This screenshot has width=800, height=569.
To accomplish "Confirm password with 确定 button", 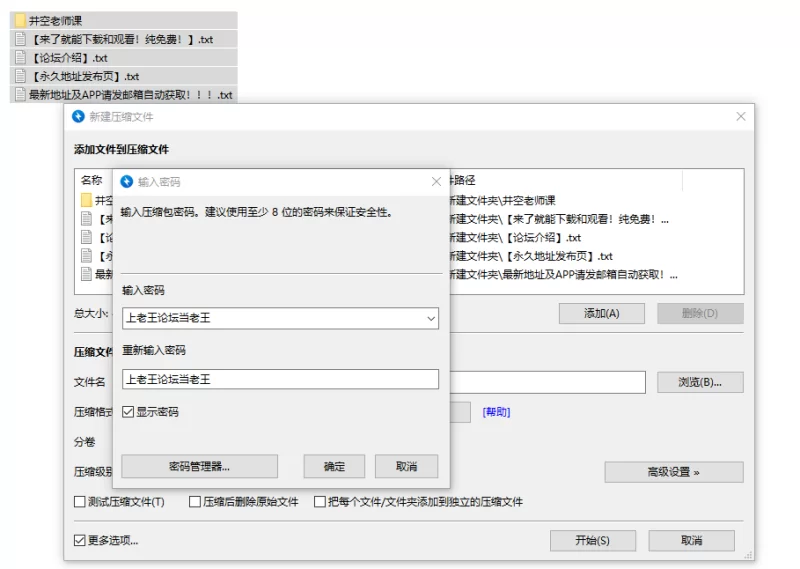I will (x=334, y=466).
